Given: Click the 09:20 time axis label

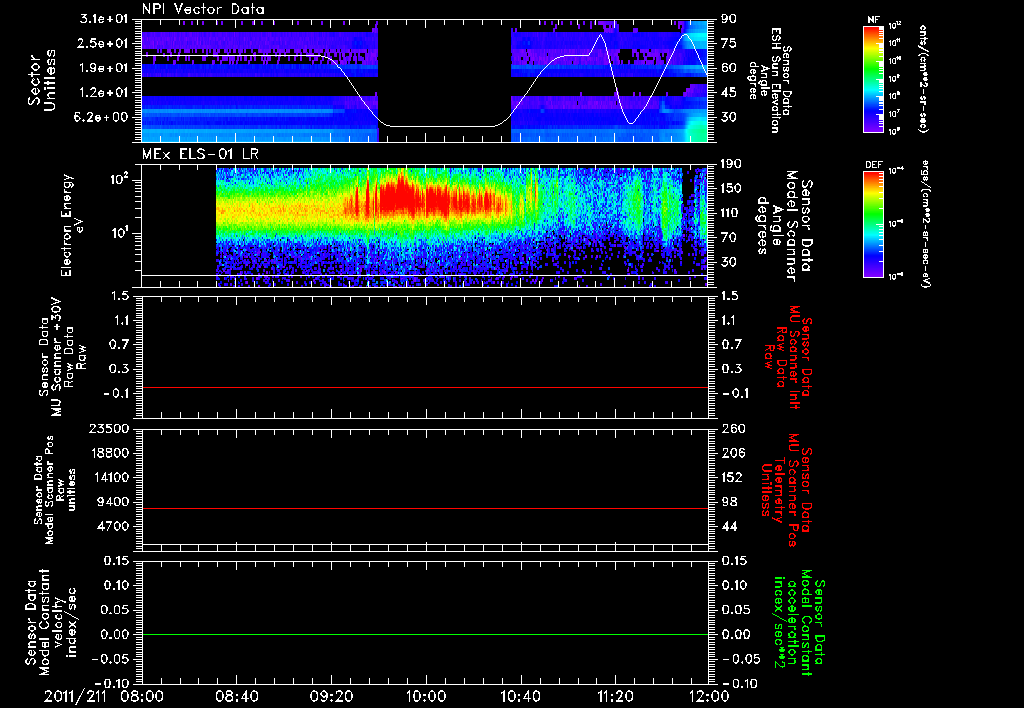Looking at the screenshot, I should click(331, 696).
